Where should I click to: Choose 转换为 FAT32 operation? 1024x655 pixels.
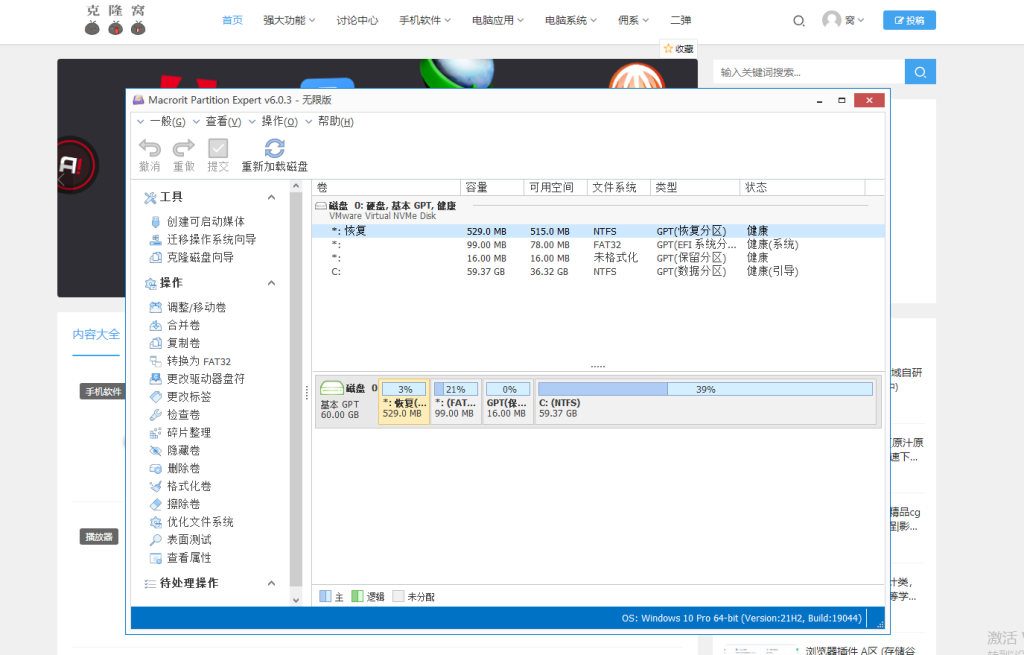tap(190, 361)
